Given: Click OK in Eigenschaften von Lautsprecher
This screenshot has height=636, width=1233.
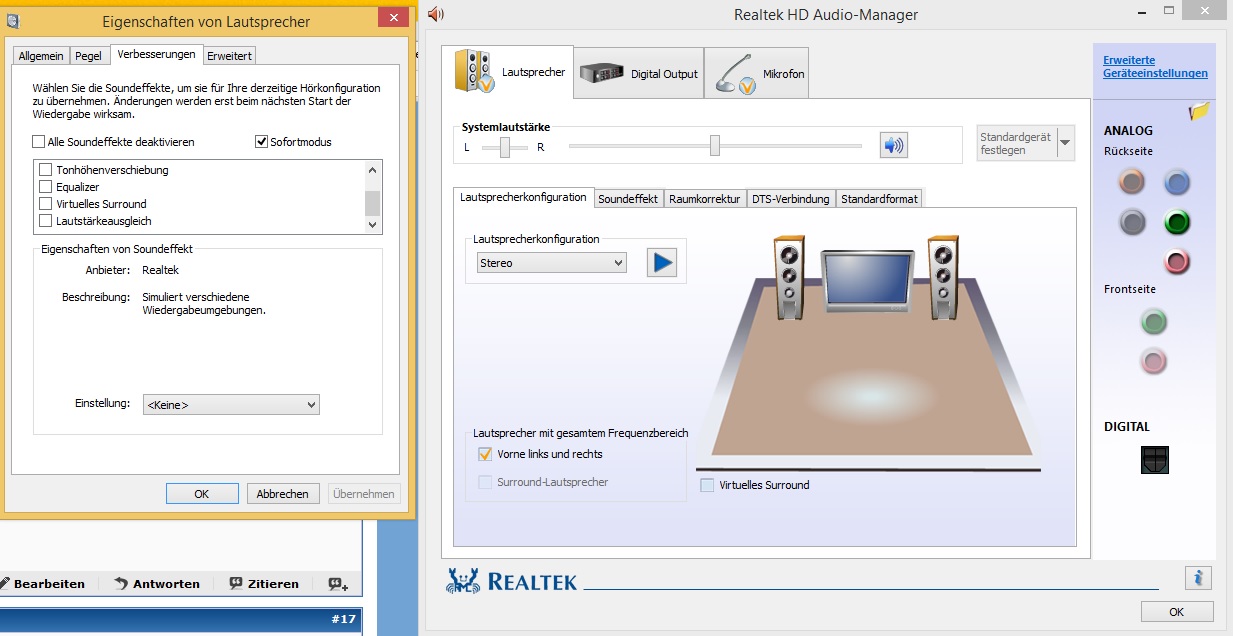Looking at the screenshot, I should 202,494.
